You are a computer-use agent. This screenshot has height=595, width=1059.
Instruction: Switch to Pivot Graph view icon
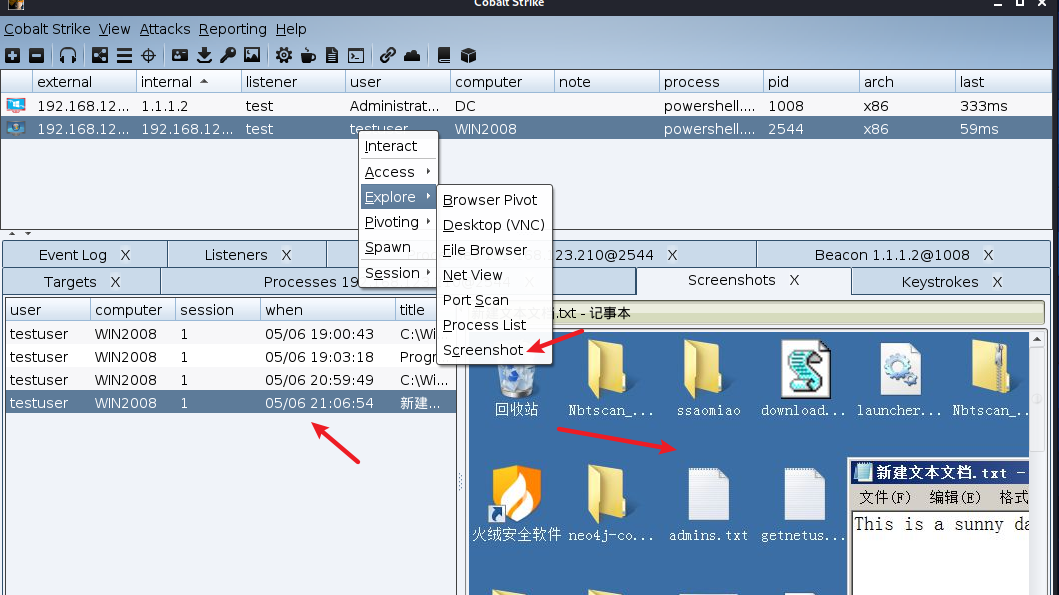pyautogui.click(x=100, y=55)
